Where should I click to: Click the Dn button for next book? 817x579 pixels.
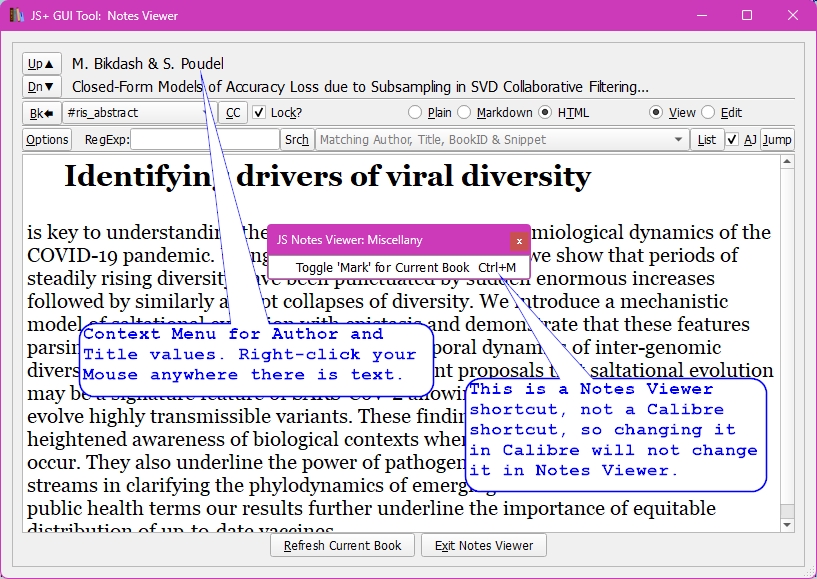[x=42, y=87]
